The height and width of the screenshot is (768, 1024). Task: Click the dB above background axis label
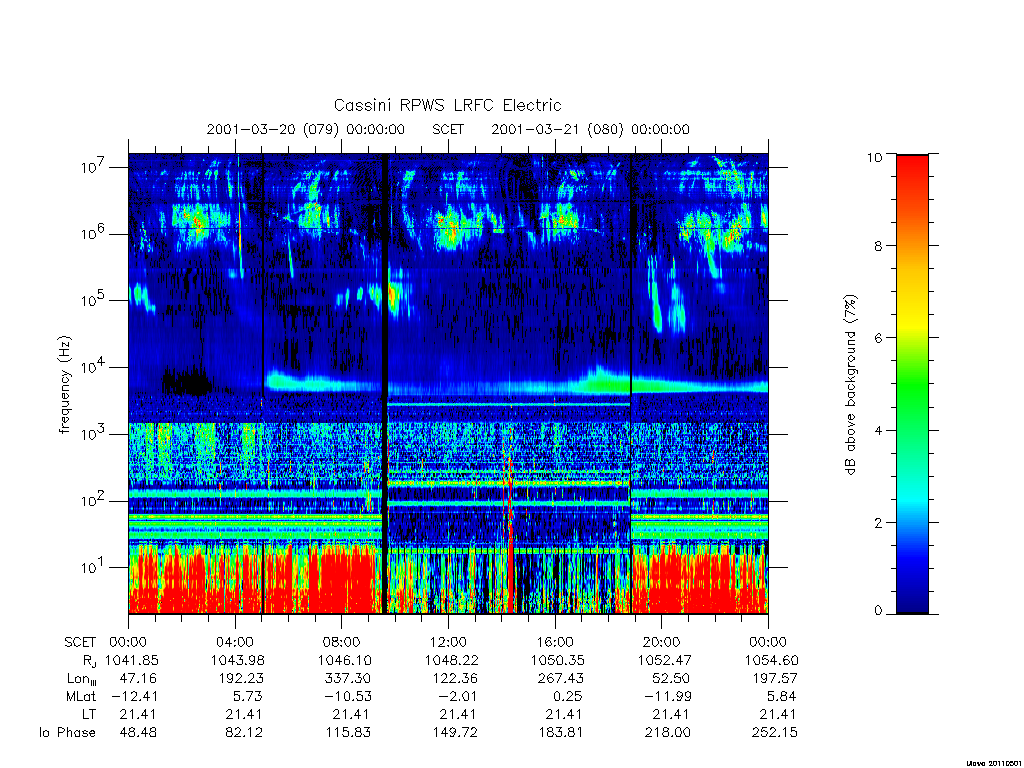click(850, 384)
